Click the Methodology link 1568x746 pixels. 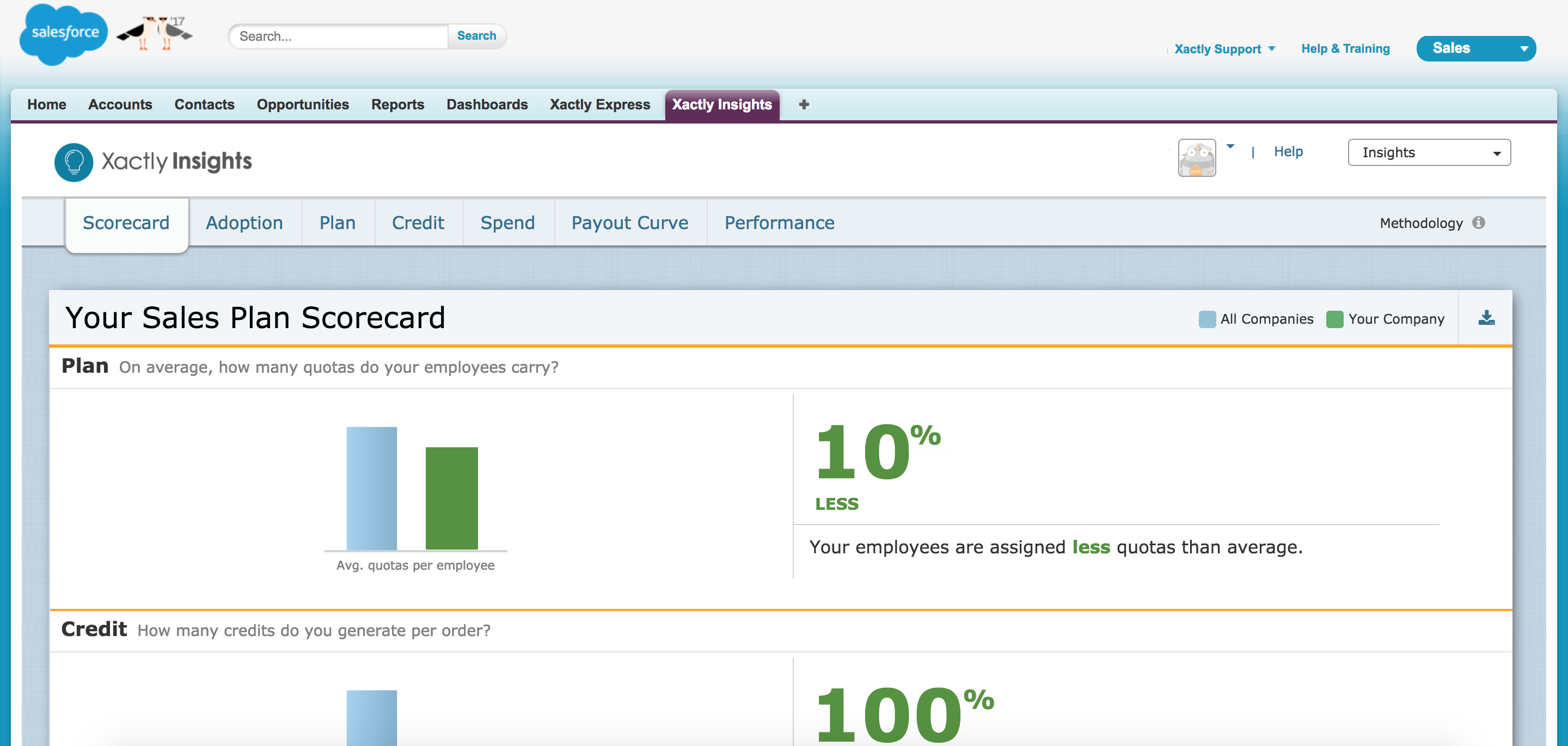1420,223
